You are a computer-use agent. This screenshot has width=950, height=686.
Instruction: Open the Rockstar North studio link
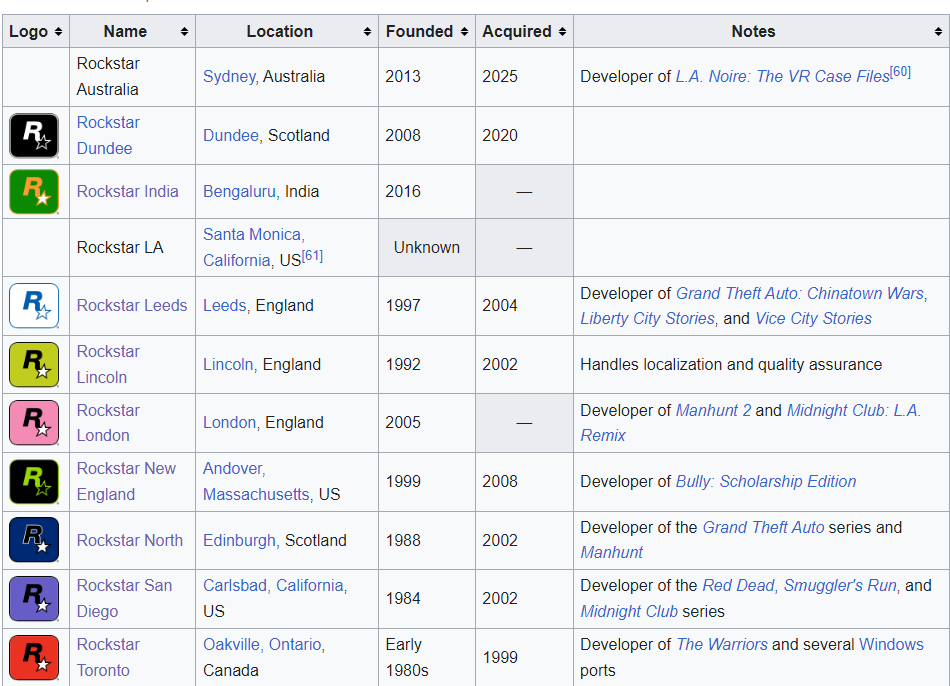[130, 540]
